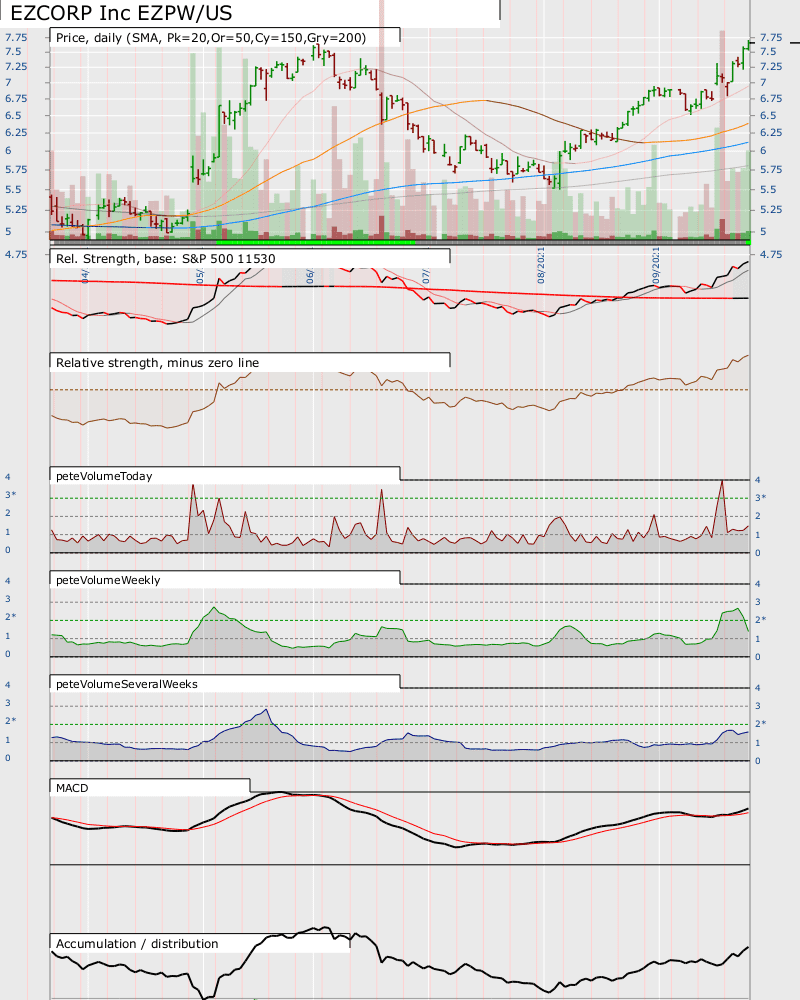Click the 06/ date marker on the time axis

tap(310, 276)
